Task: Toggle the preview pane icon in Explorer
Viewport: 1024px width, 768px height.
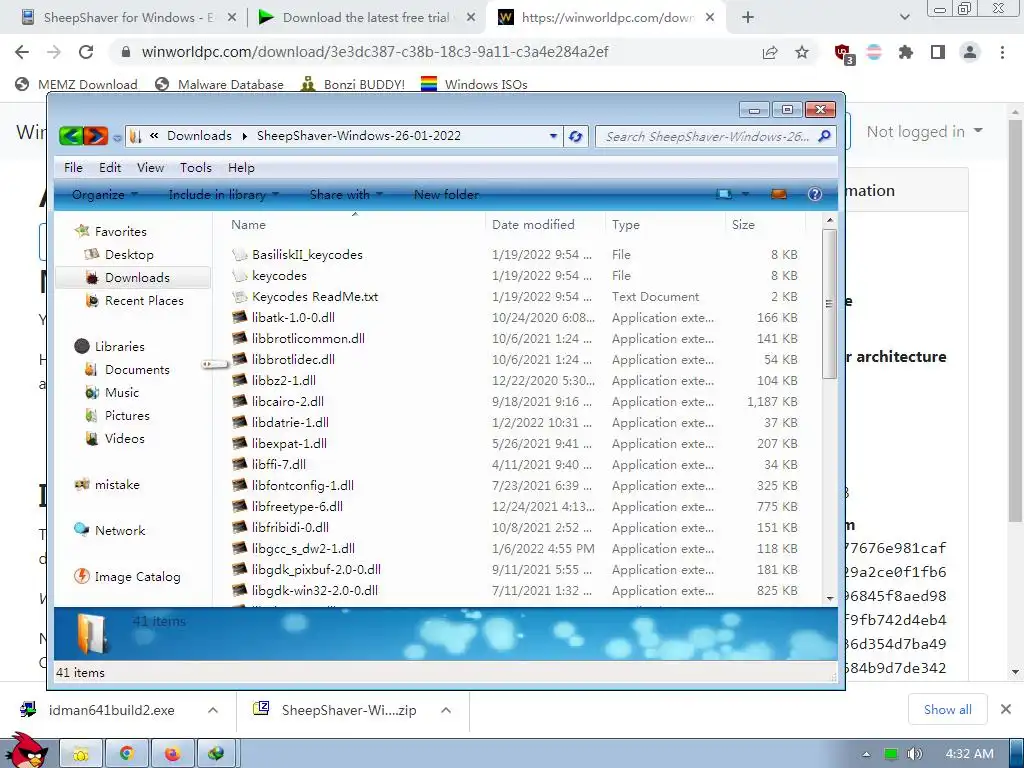Action: click(x=778, y=194)
